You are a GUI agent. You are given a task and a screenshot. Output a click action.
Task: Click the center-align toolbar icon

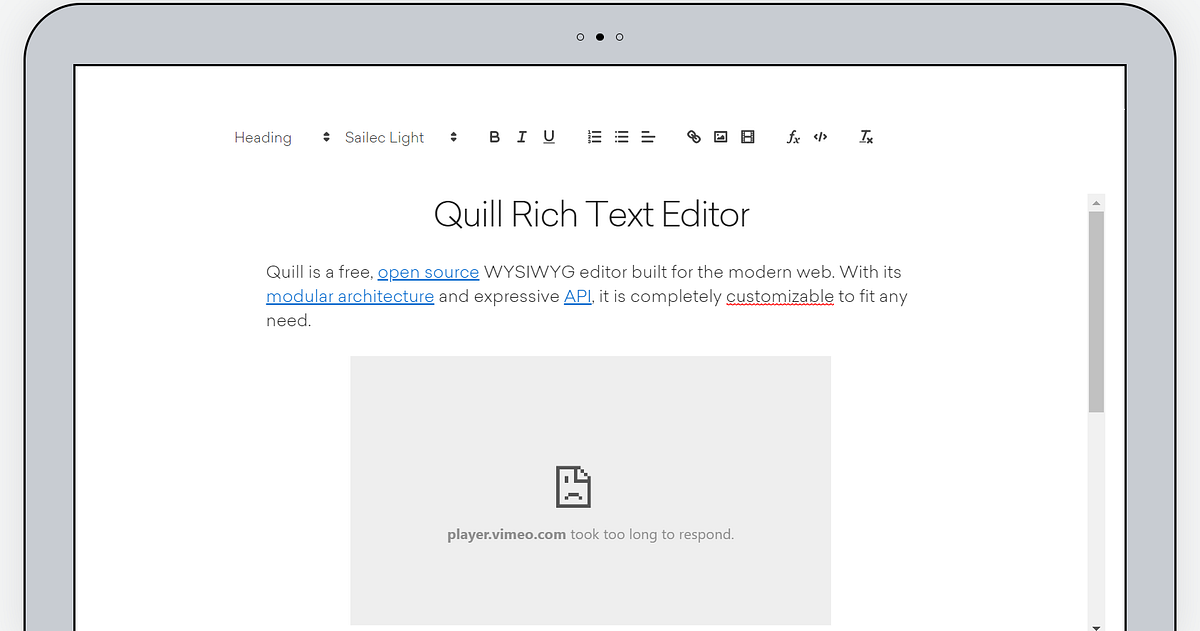coord(648,136)
